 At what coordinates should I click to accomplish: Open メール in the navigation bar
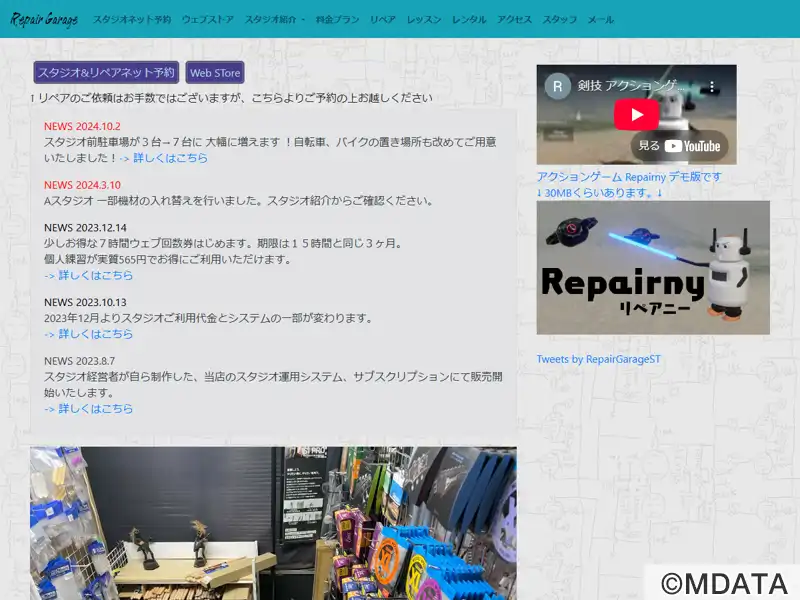coord(601,19)
